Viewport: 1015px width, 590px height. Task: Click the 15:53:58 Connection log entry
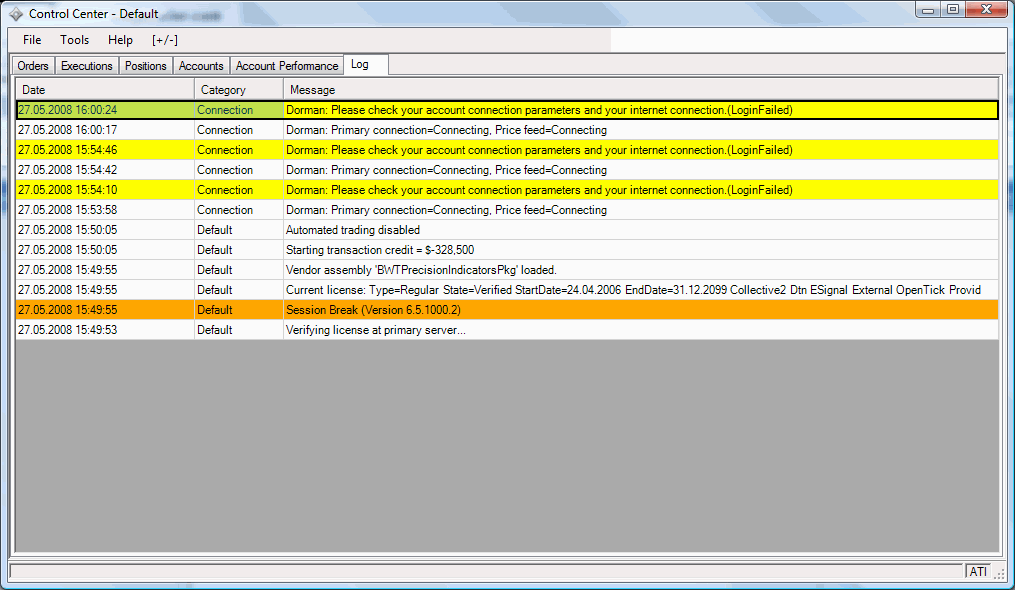coord(507,210)
